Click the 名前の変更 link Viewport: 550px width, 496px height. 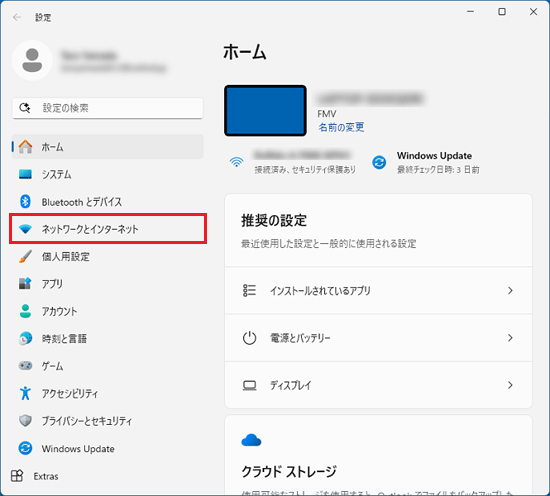pyautogui.click(x=341, y=127)
